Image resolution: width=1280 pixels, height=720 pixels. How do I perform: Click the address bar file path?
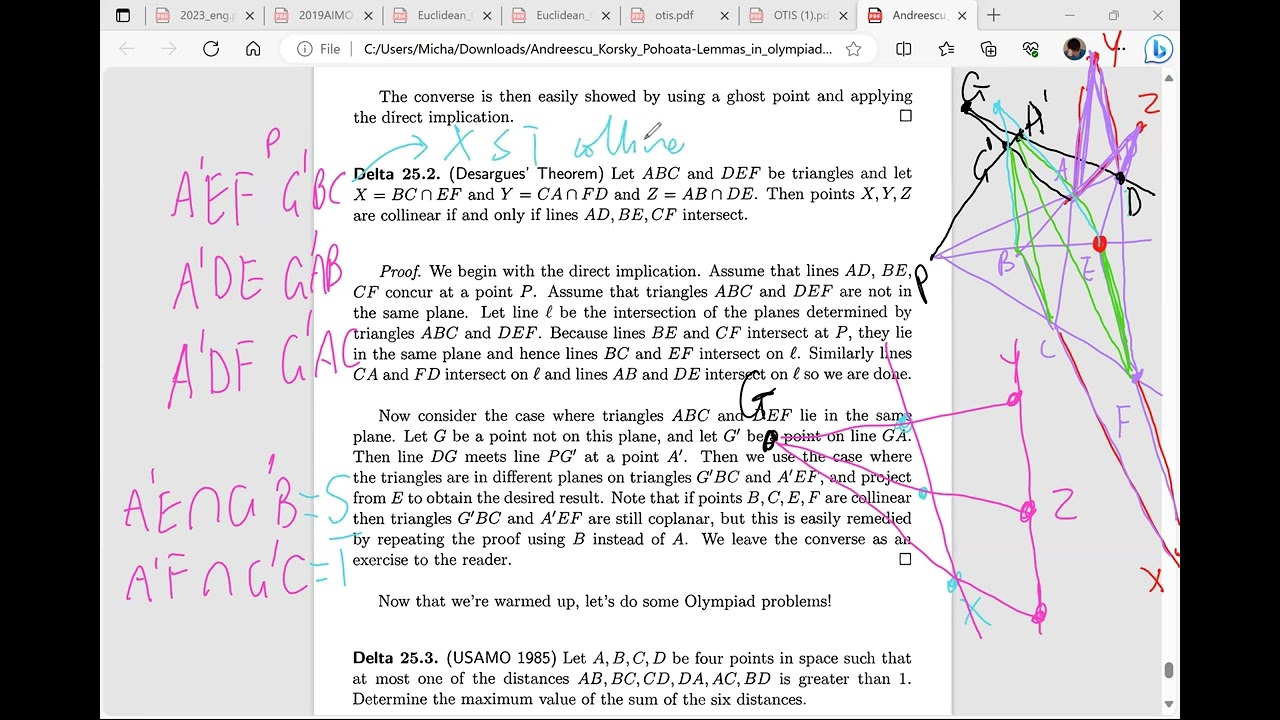pyautogui.click(x=597, y=49)
